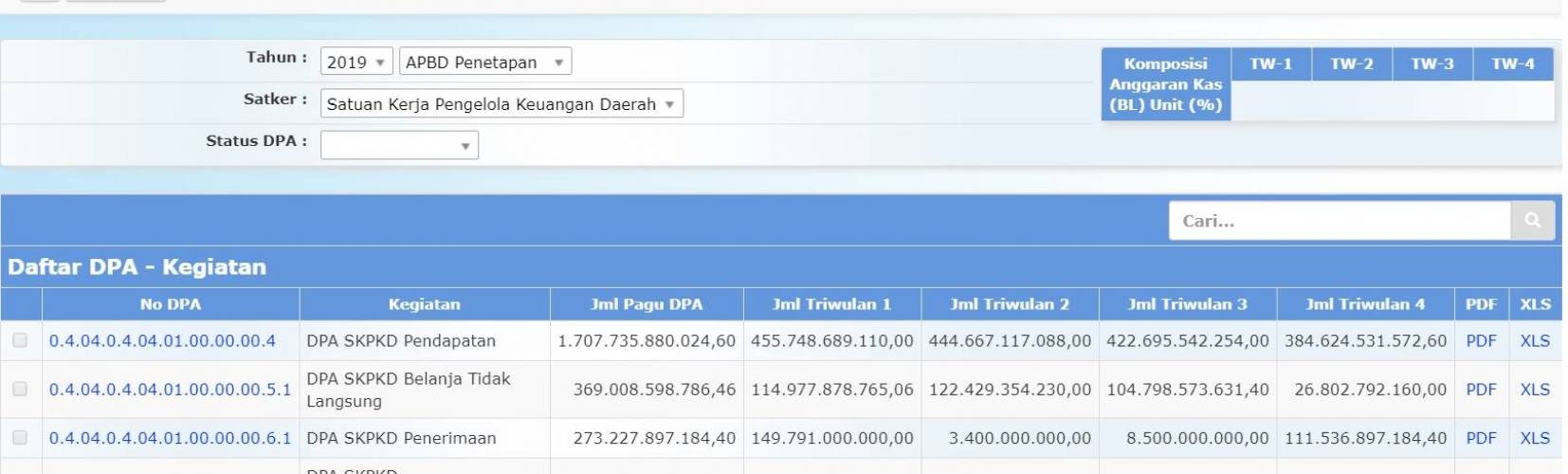
Task: Click the Kegiatan column header
Action: 425,304
